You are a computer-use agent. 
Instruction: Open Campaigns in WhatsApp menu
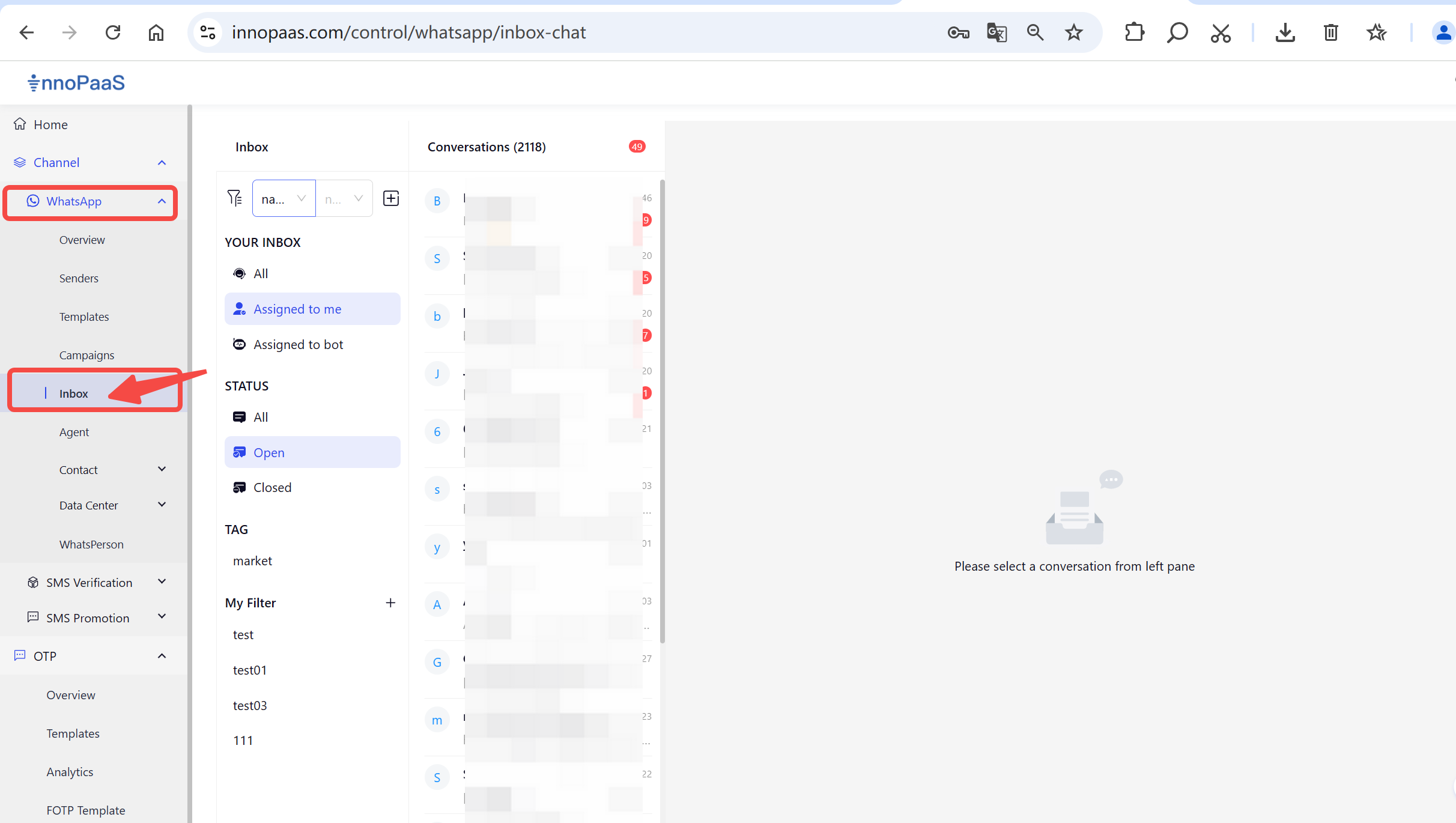[x=86, y=355]
